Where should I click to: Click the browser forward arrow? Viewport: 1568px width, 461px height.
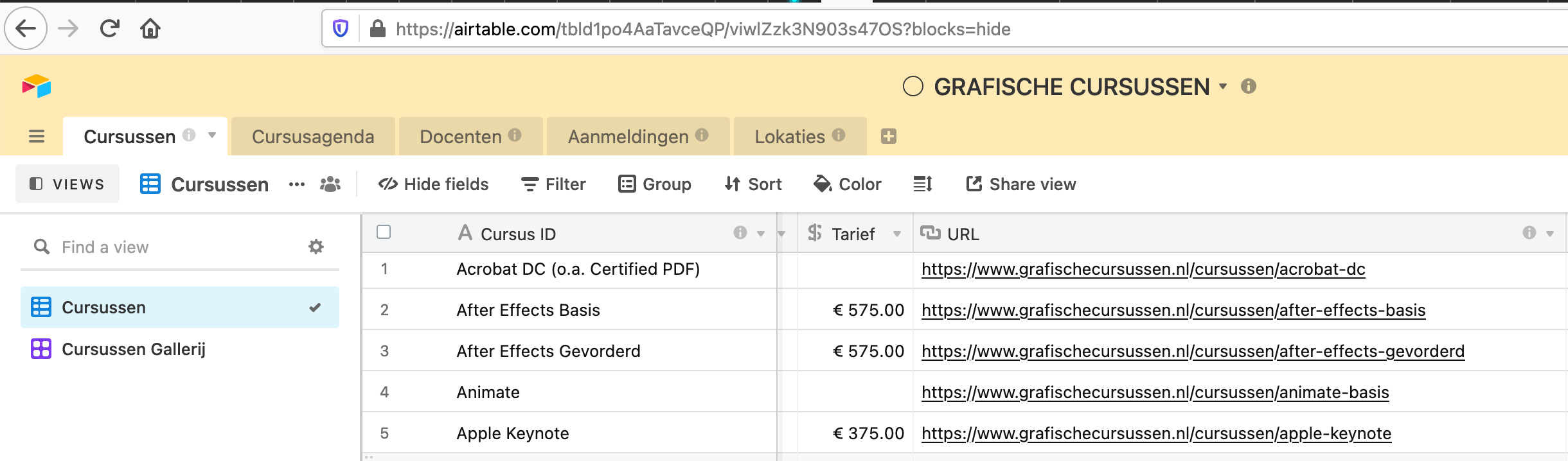(x=68, y=28)
